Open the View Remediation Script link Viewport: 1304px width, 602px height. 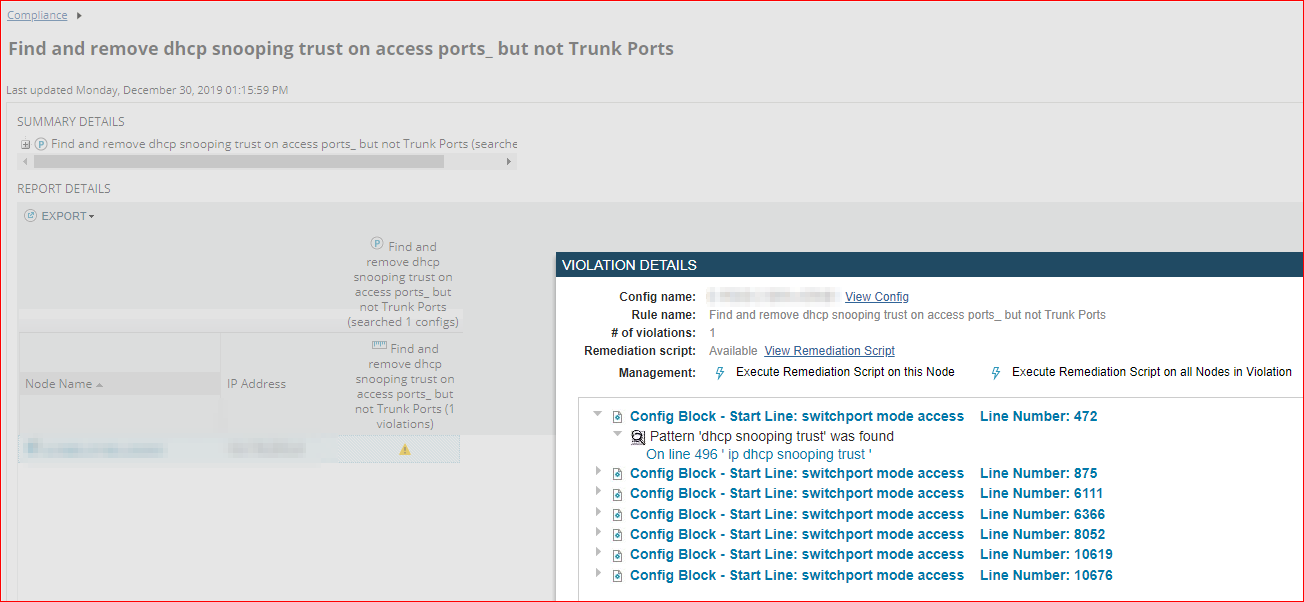coord(829,351)
